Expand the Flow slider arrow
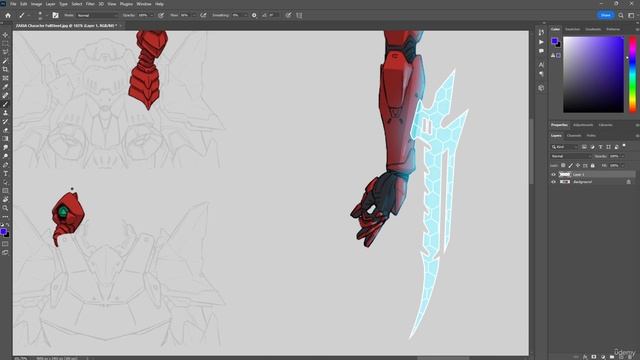640x360 pixels. point(193,16)
